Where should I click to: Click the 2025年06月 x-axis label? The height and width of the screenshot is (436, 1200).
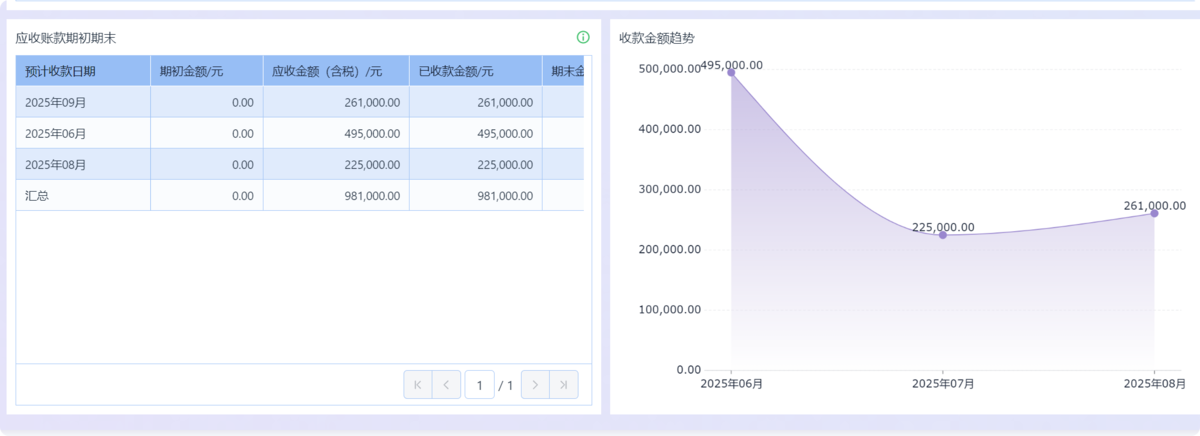click(x=731, y=383)
